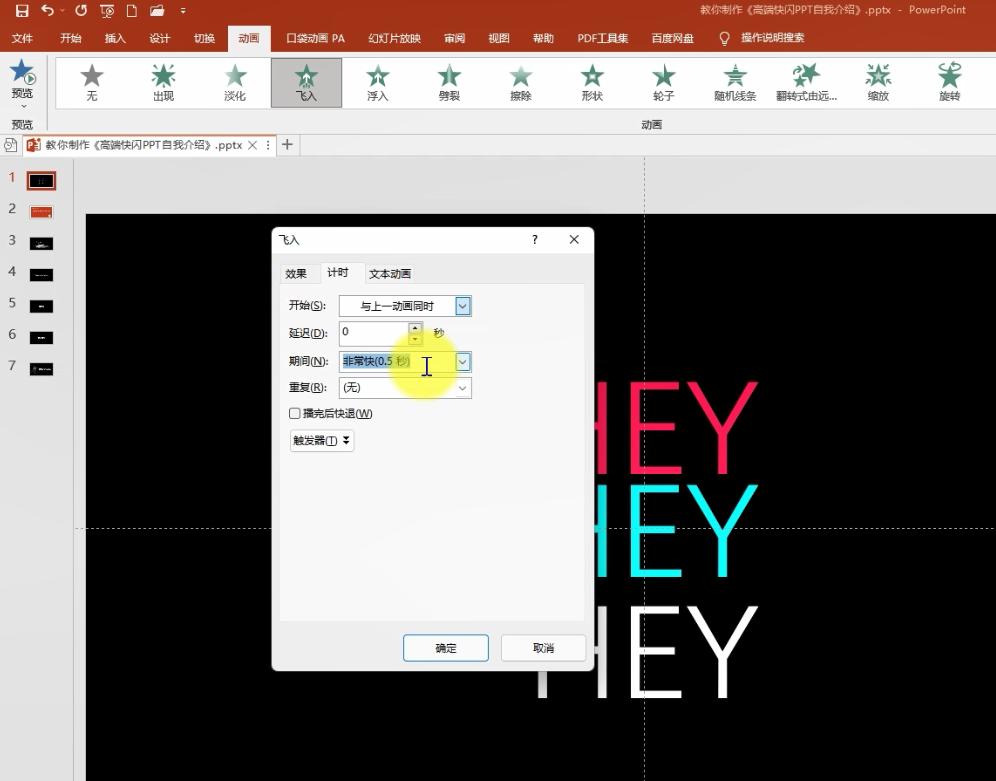
Task: Click 取消 to cancel the dialog
Action: pos(543,648)
